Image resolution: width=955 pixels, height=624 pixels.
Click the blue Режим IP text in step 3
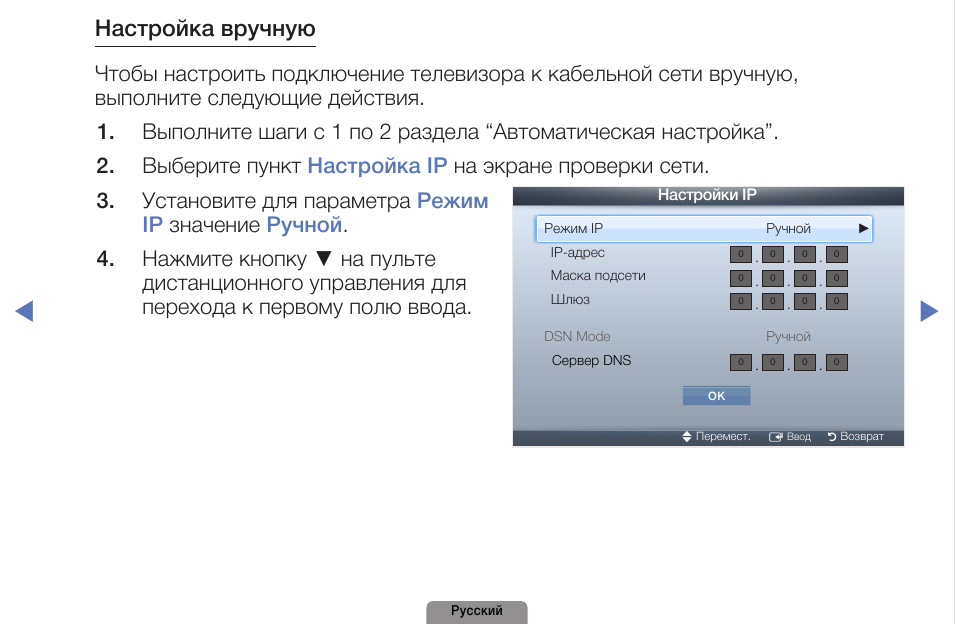point(452,201)
